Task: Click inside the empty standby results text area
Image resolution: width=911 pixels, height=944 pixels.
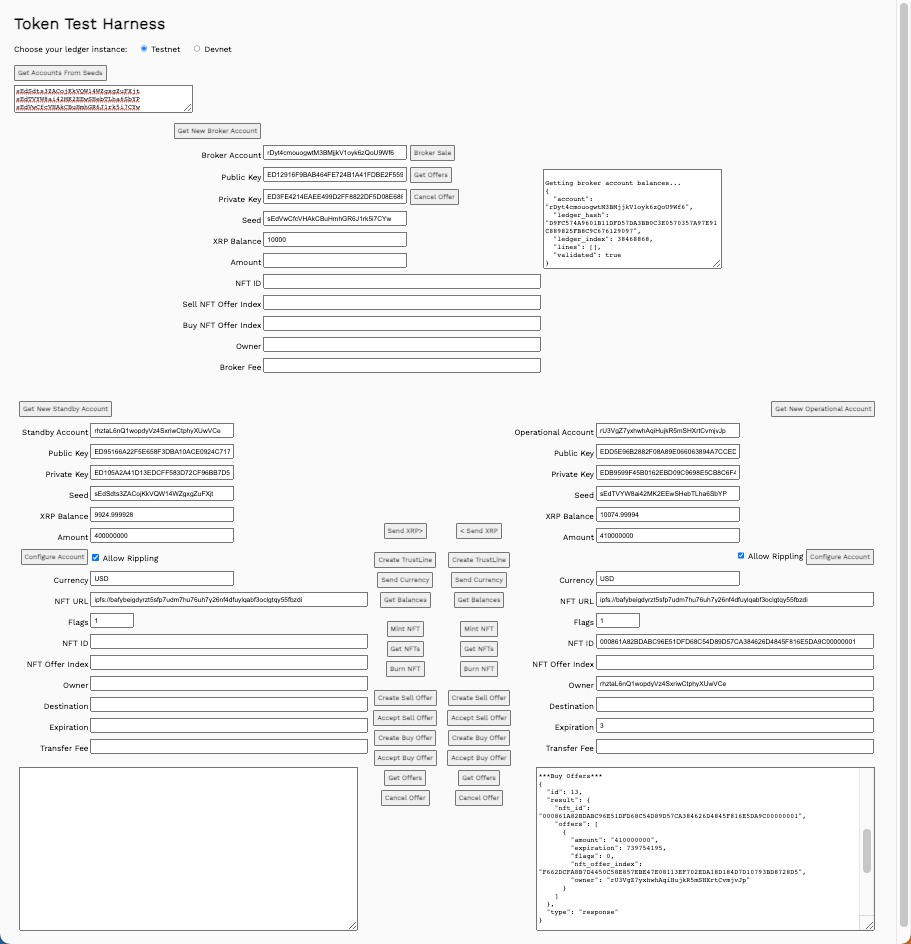Action: pos(188,848)
